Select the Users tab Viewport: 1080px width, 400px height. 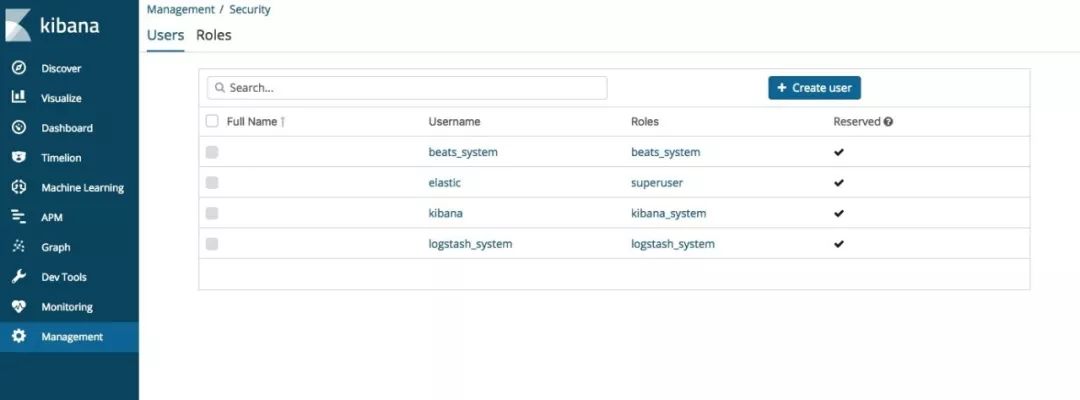pos(165,35)
